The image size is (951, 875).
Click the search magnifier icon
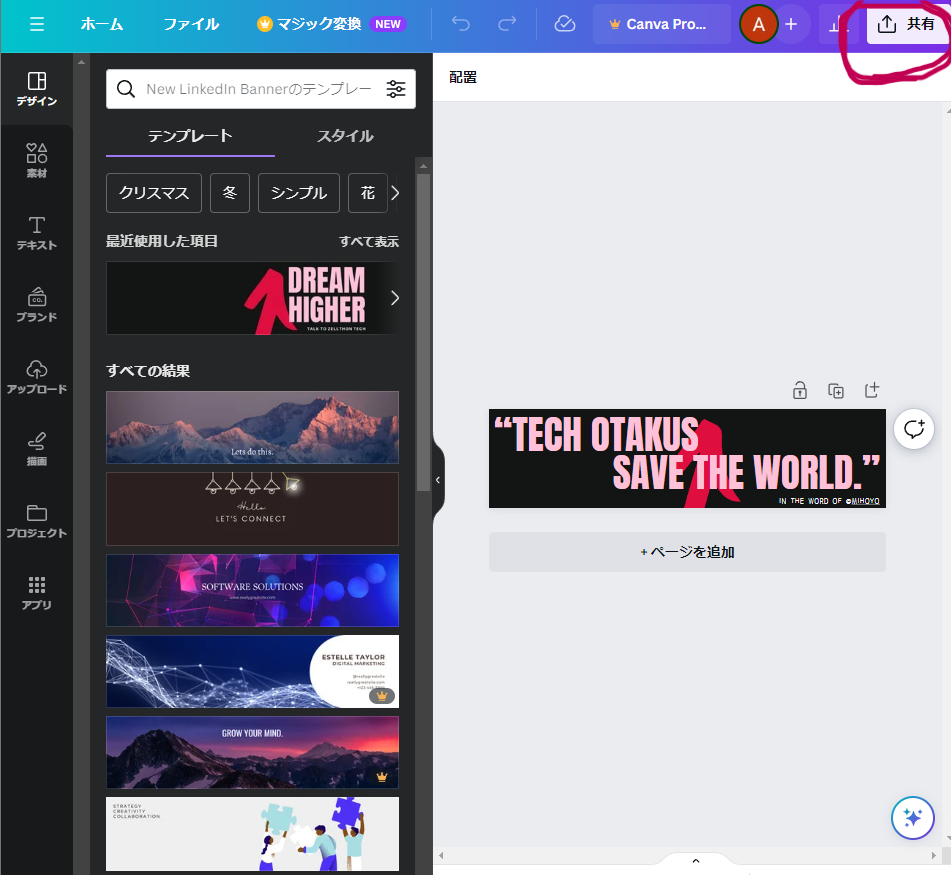(x=126, y=89)
